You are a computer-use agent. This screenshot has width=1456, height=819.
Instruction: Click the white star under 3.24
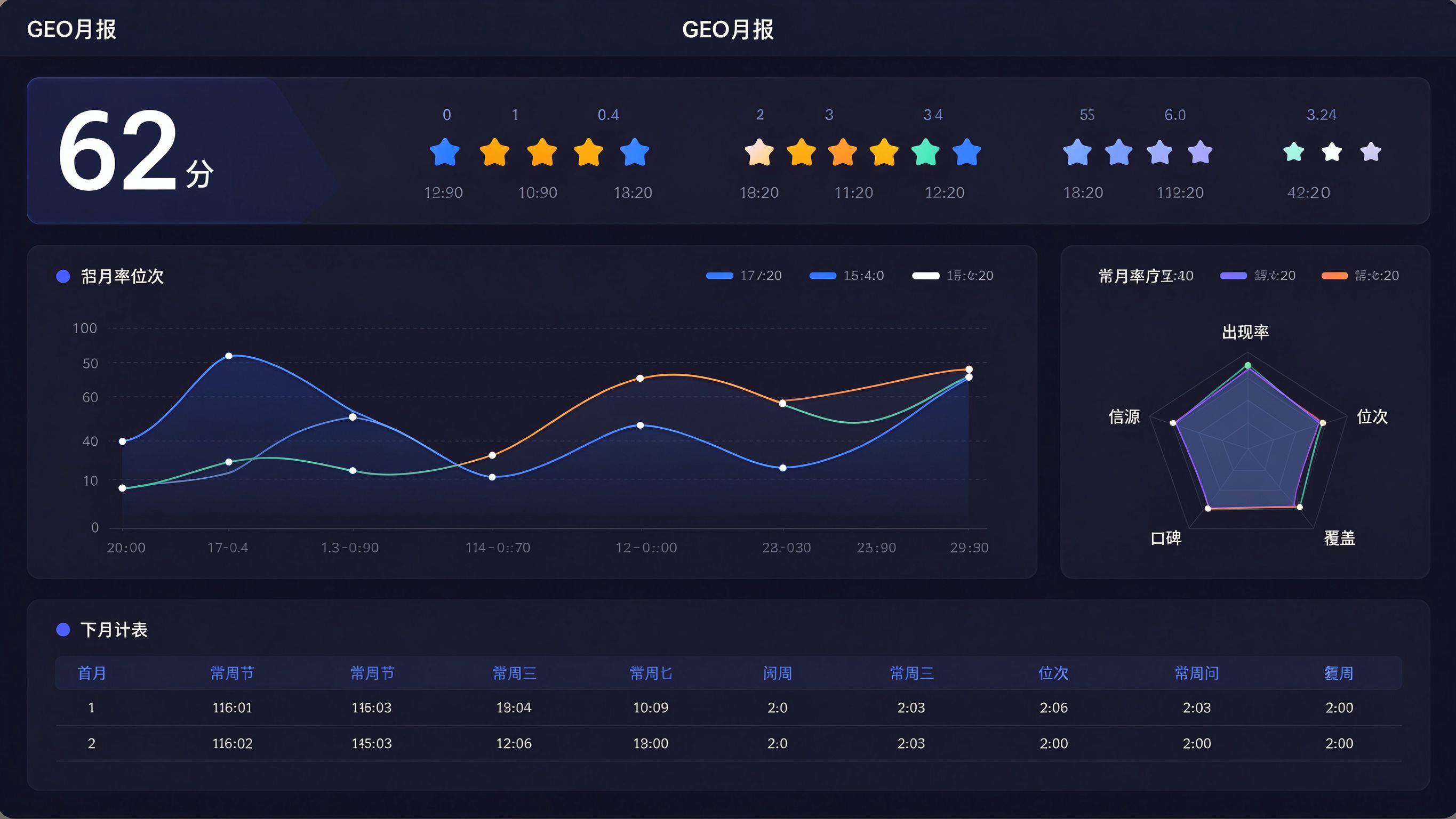(1332, 152)
